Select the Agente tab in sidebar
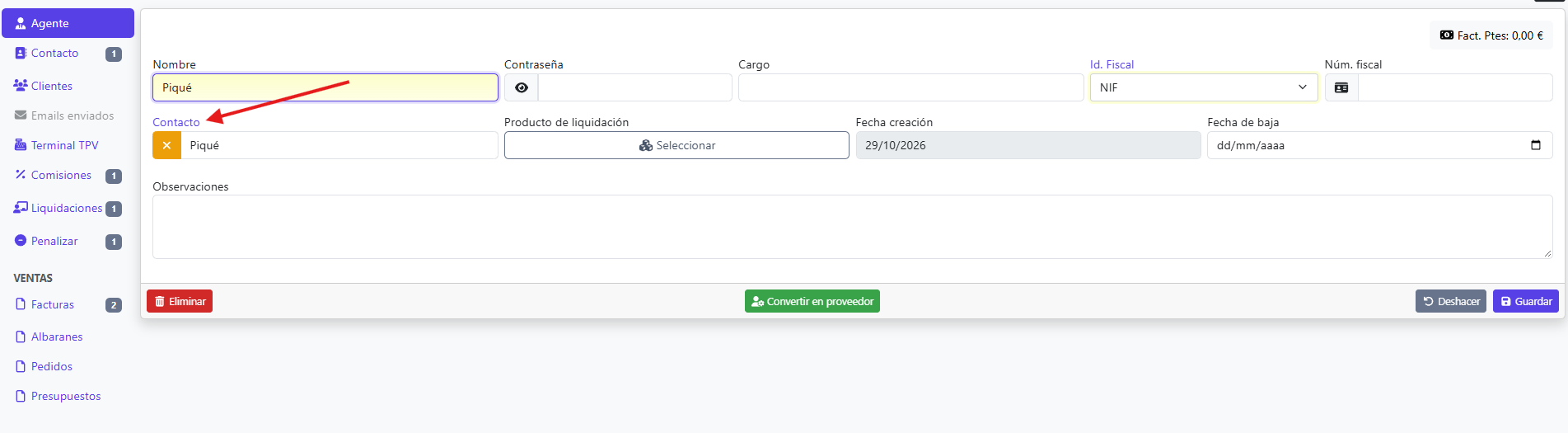Screen dimensions: 1568x433 [68, 23]
